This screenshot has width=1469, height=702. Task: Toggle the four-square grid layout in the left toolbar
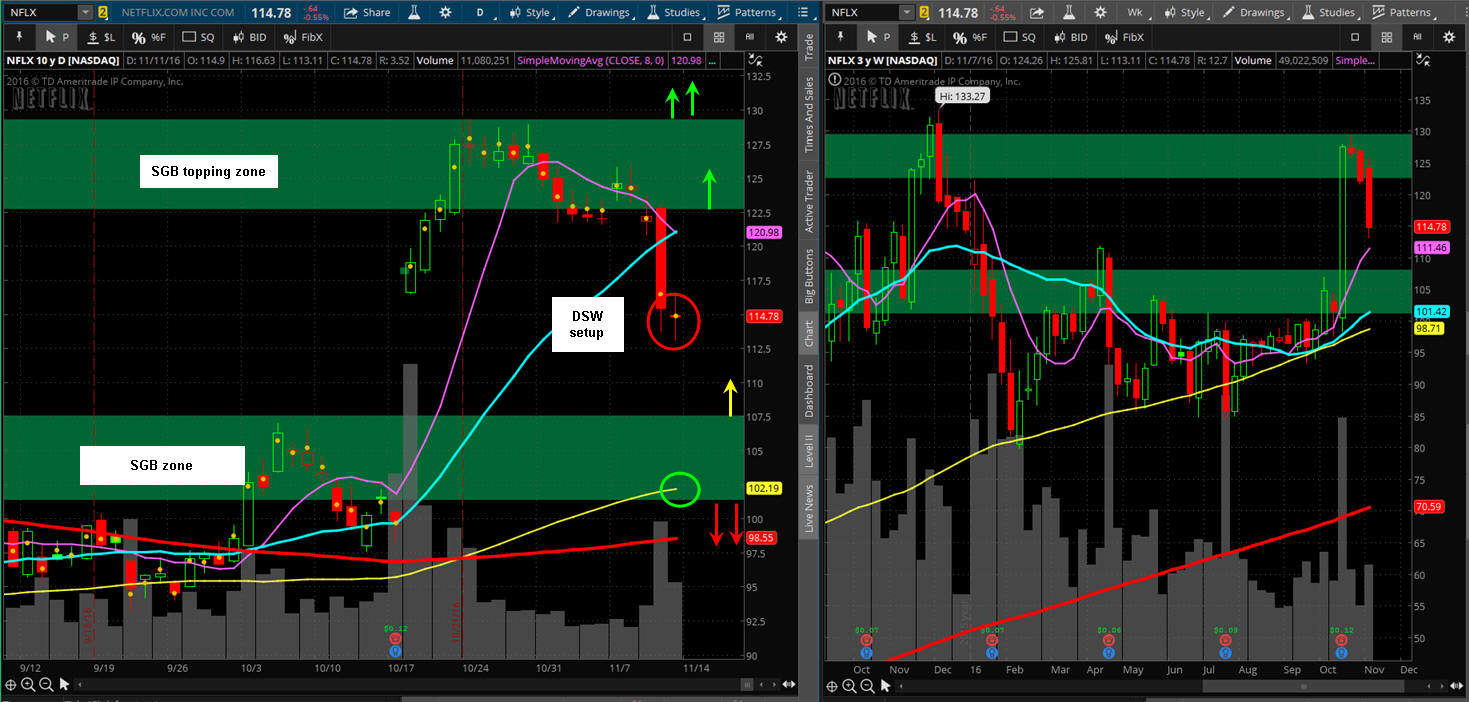tap(718, 37)
